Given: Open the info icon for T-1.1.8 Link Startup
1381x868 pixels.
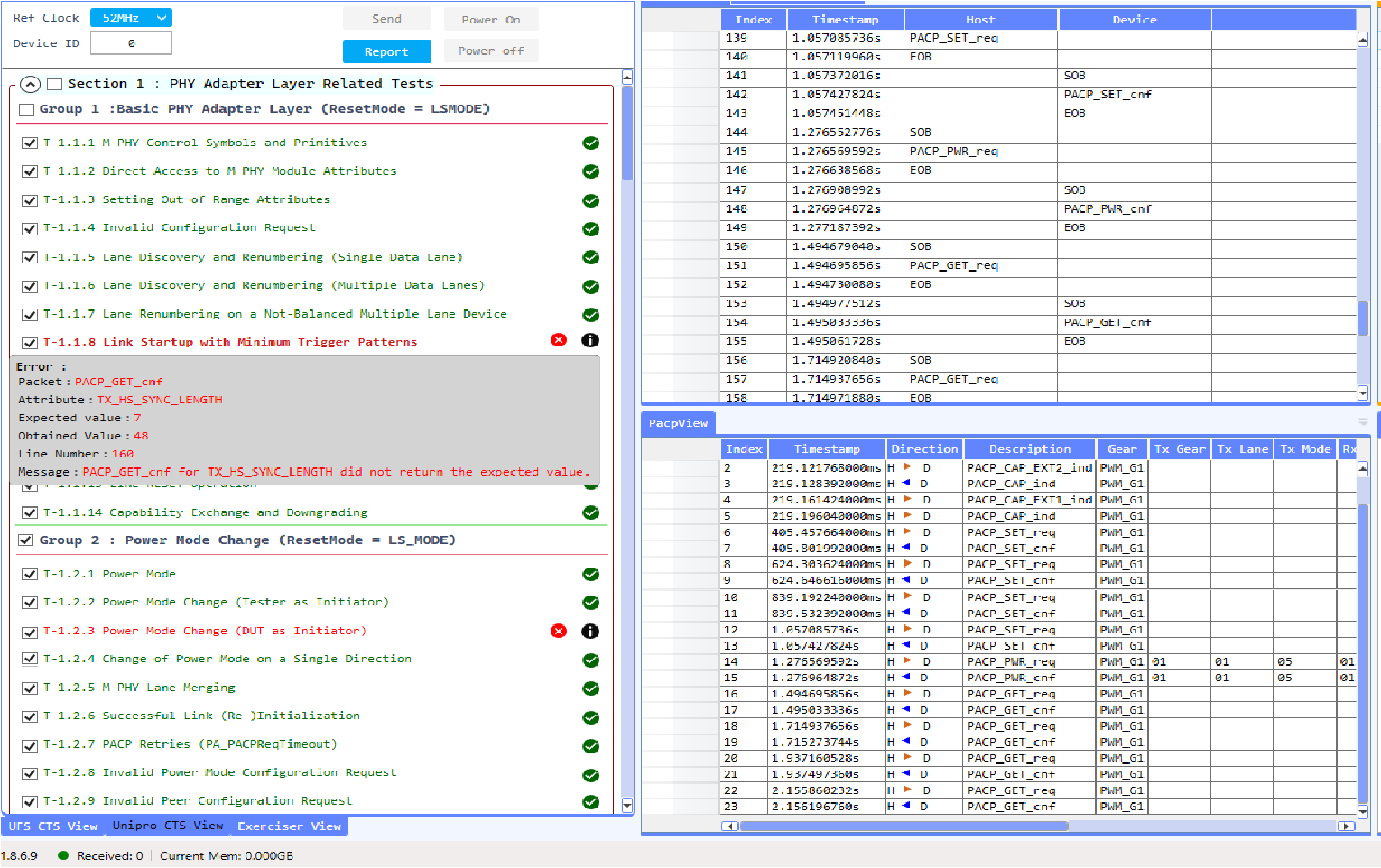Looking at the screenshot, I should [590, 340].
